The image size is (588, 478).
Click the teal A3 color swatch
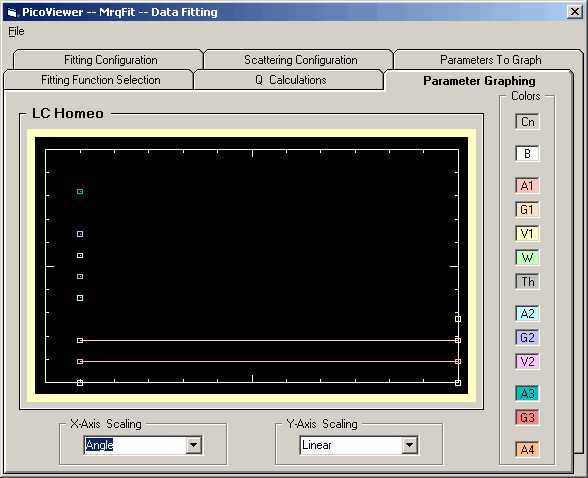[527, 393]
